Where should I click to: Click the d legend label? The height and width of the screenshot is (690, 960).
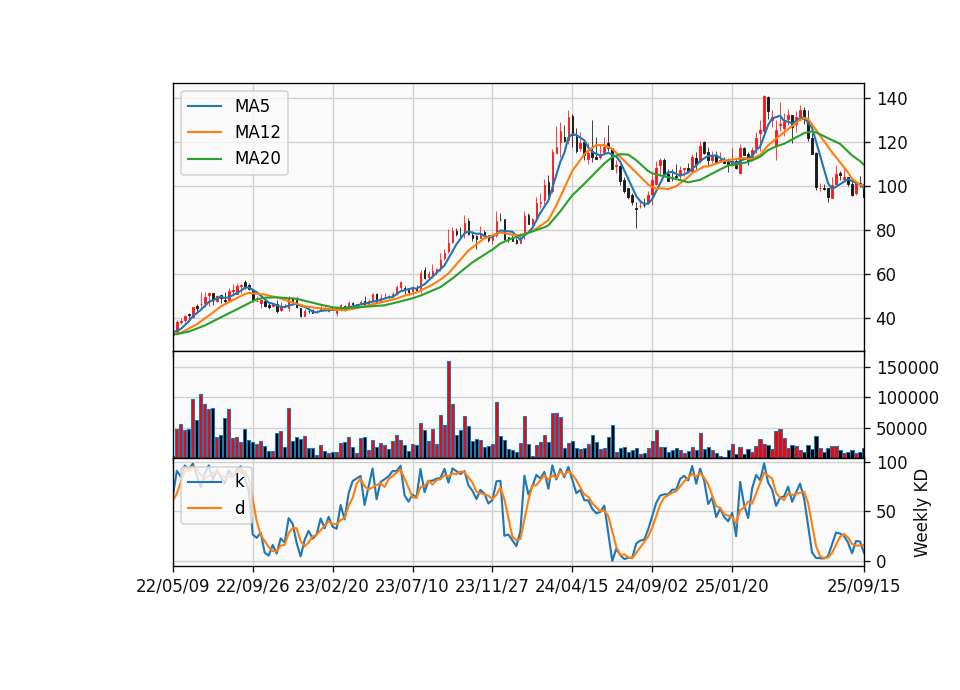point(239,508)
